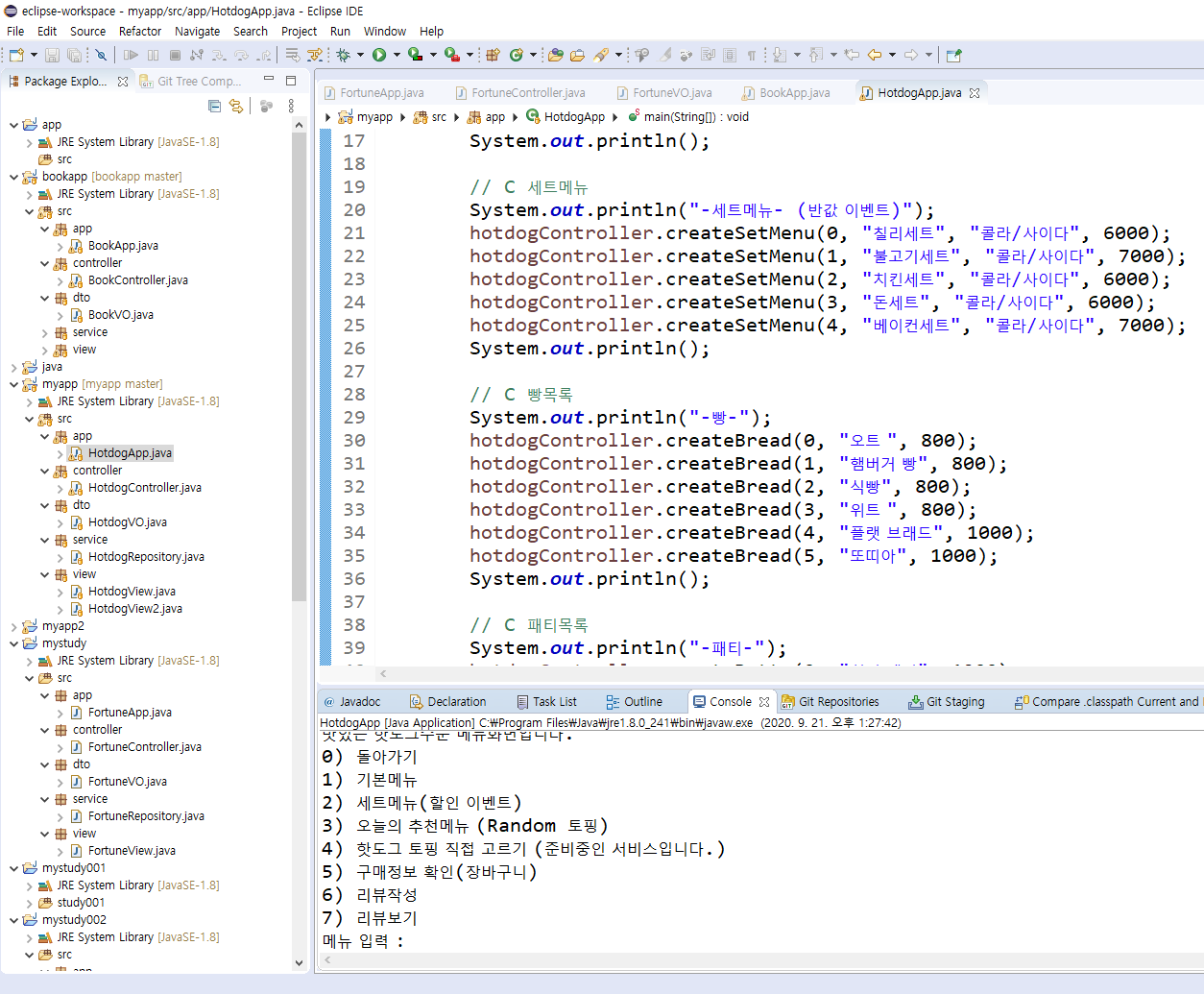Toggle Link with Editor in Package Explorer
Image resolution: width=1204 pixels, height=994 pixels.
click(x=236, y=106)
